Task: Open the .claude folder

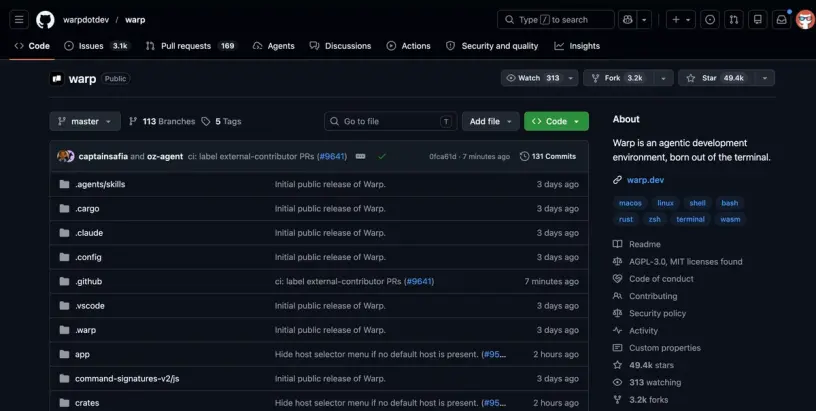Action: tap(89, 233)
